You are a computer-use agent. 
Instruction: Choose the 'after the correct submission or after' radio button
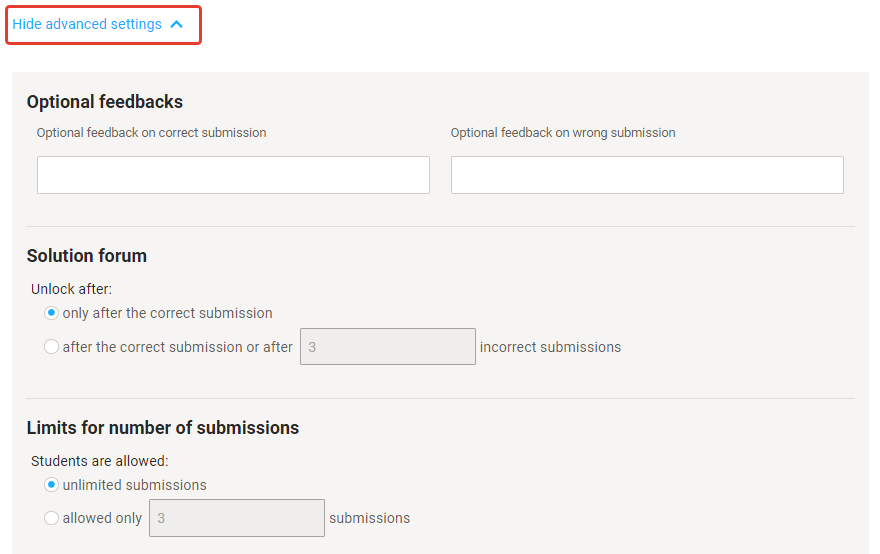tap(52, 347)
